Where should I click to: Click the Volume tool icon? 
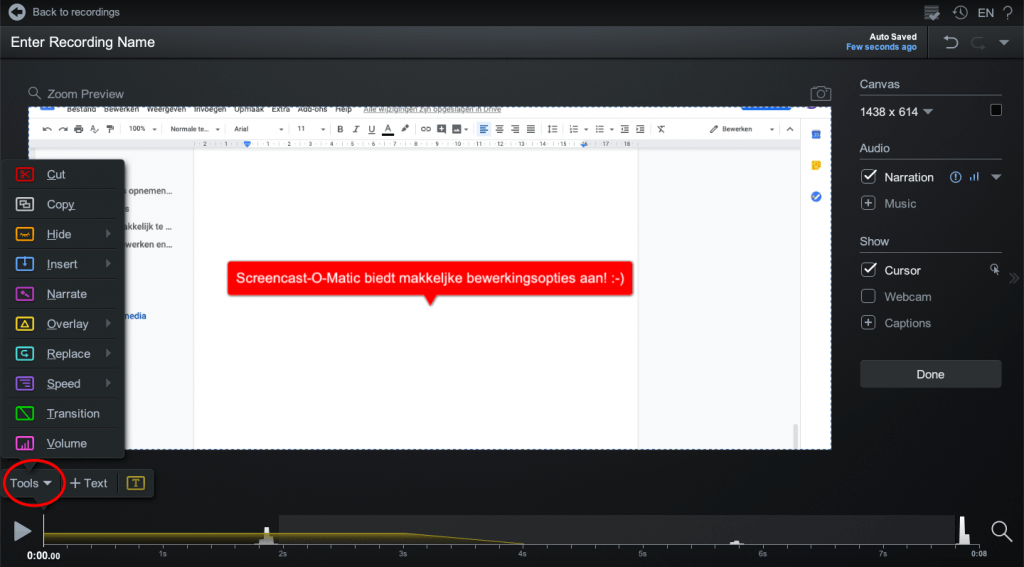tap(24, 444)
